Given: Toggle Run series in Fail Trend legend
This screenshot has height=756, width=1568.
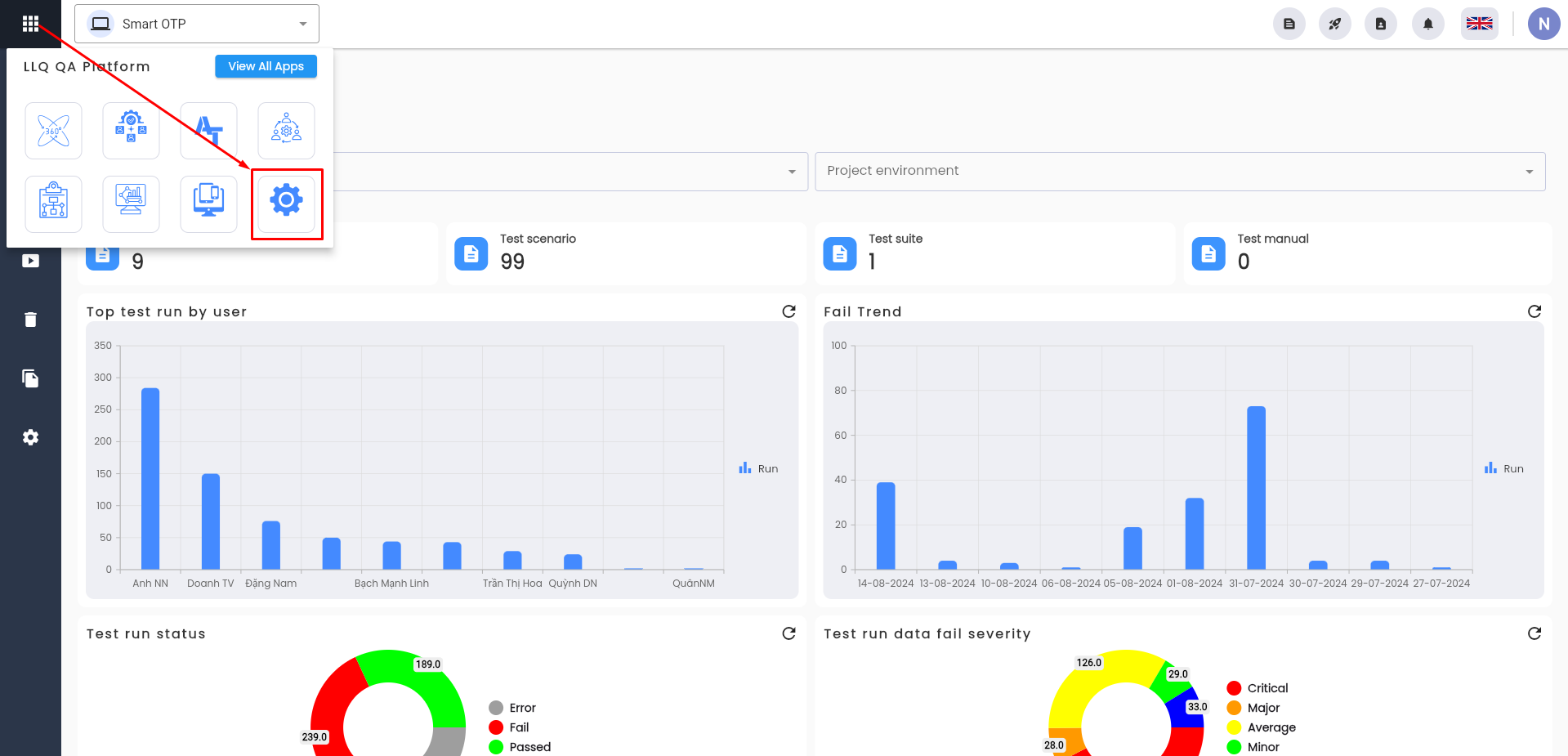Looking at the screenshot, I should [1504, 469].
